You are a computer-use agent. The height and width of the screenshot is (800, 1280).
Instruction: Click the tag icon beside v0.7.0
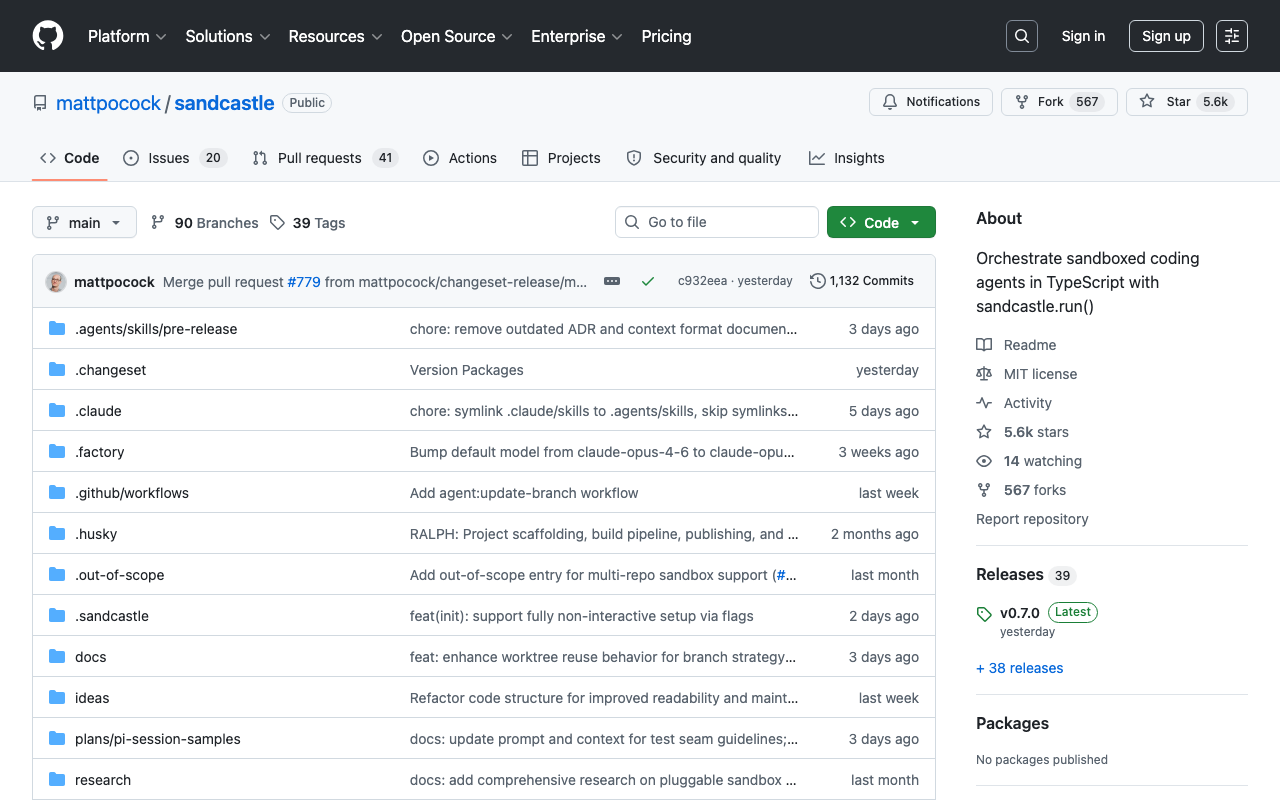(x=984, y=613)
